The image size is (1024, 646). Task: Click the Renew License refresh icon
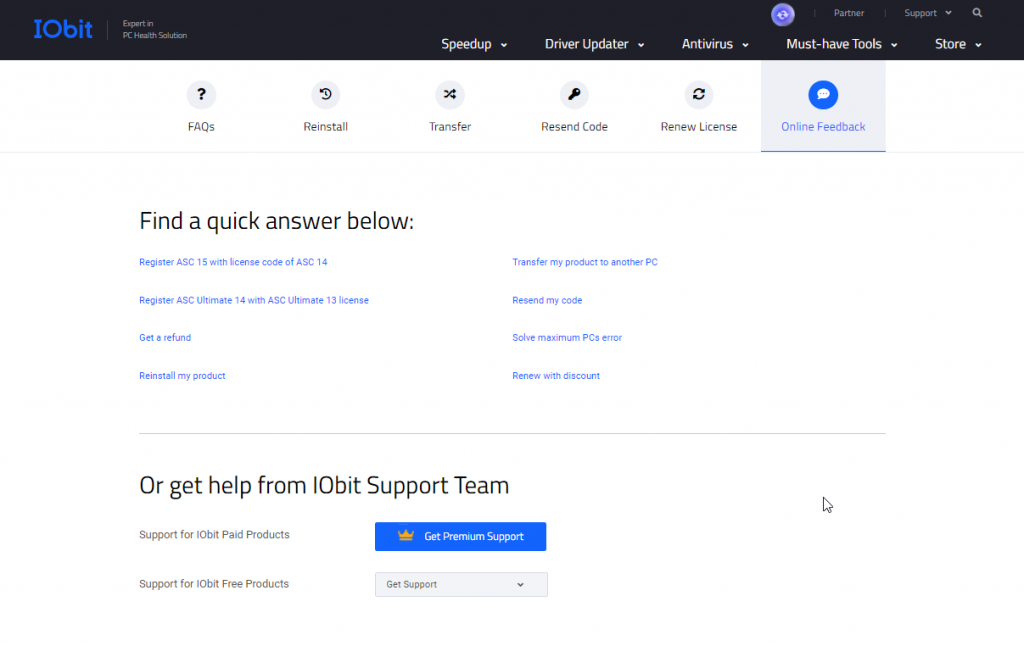[x=699, y=95]
